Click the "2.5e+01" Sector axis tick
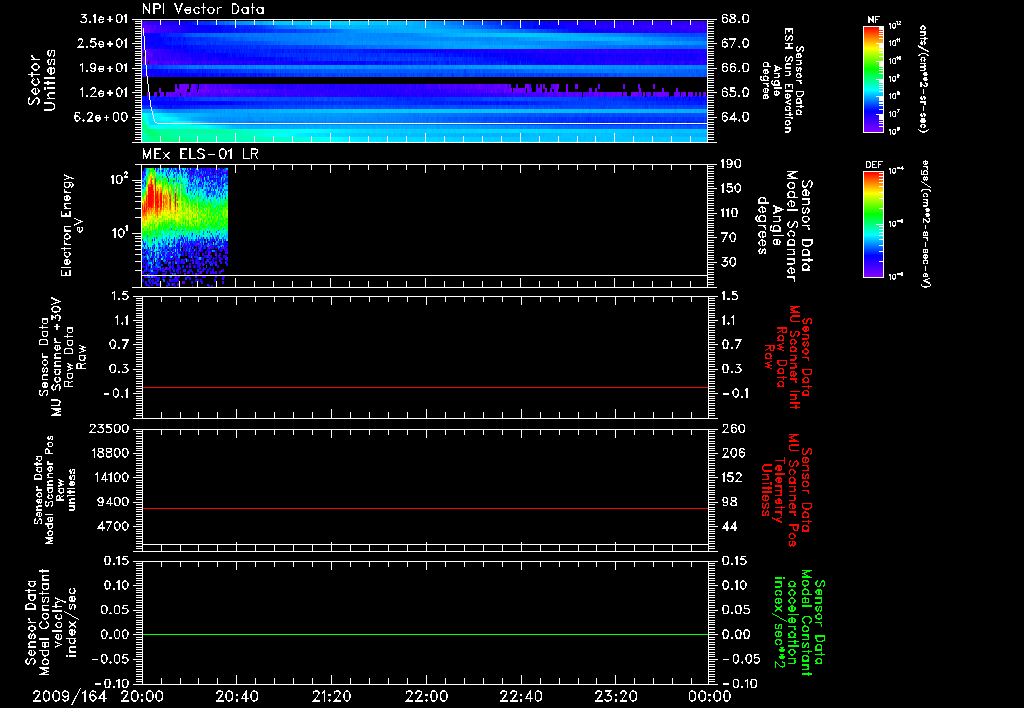The image size is (1024, 708). [x=104, y=43]
